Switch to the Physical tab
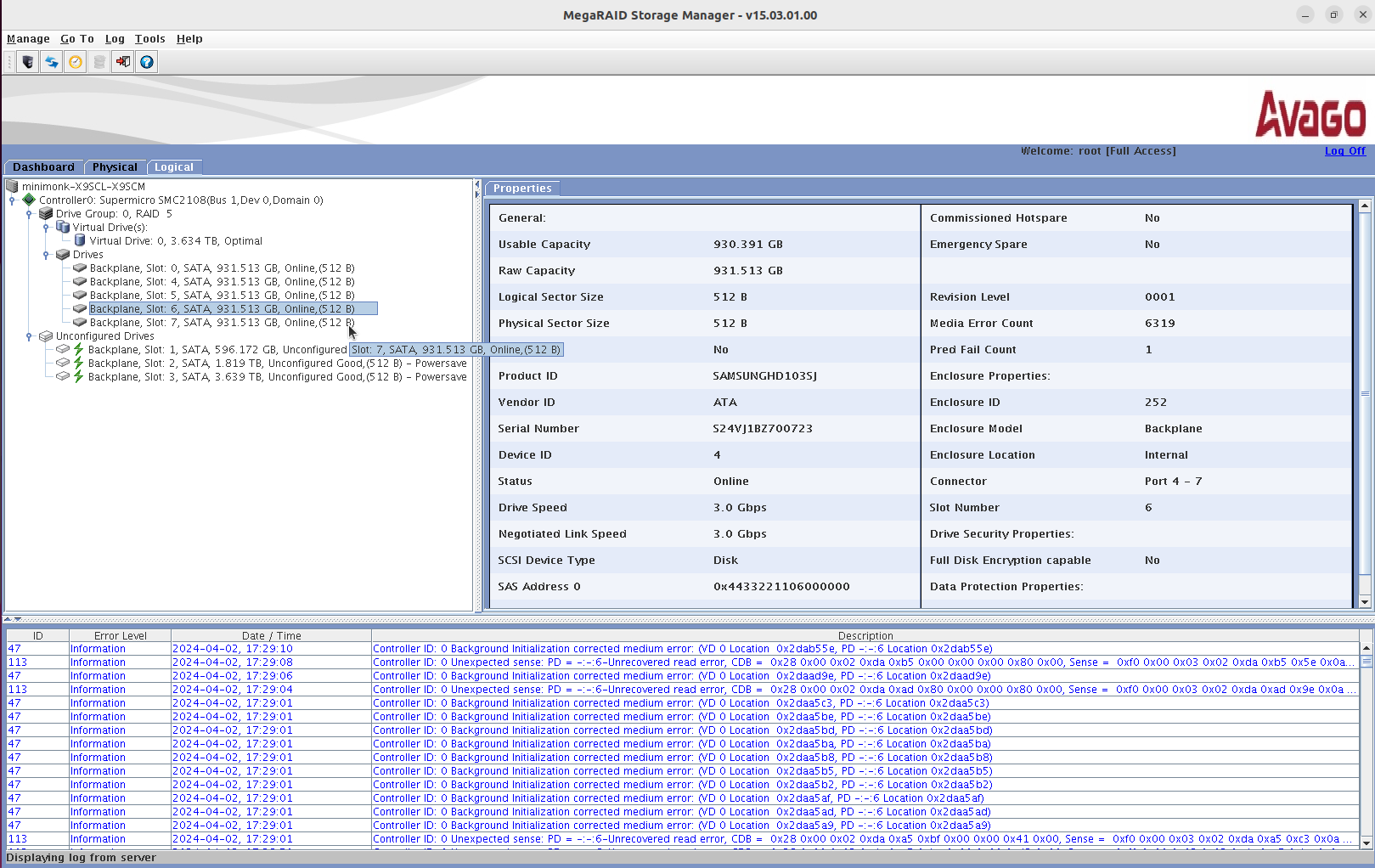Screen dimensions: 1375x868 [115, 167]
